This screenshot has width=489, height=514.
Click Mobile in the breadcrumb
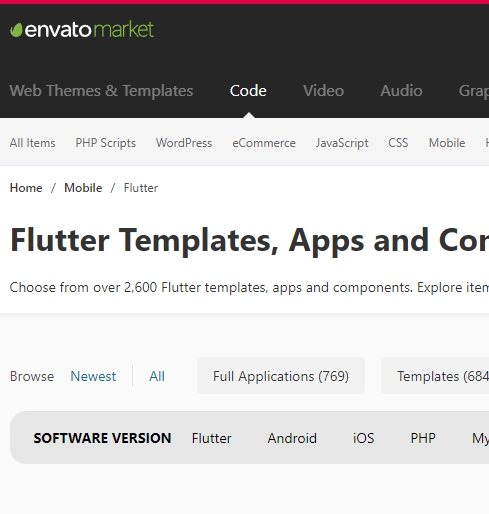83,188
